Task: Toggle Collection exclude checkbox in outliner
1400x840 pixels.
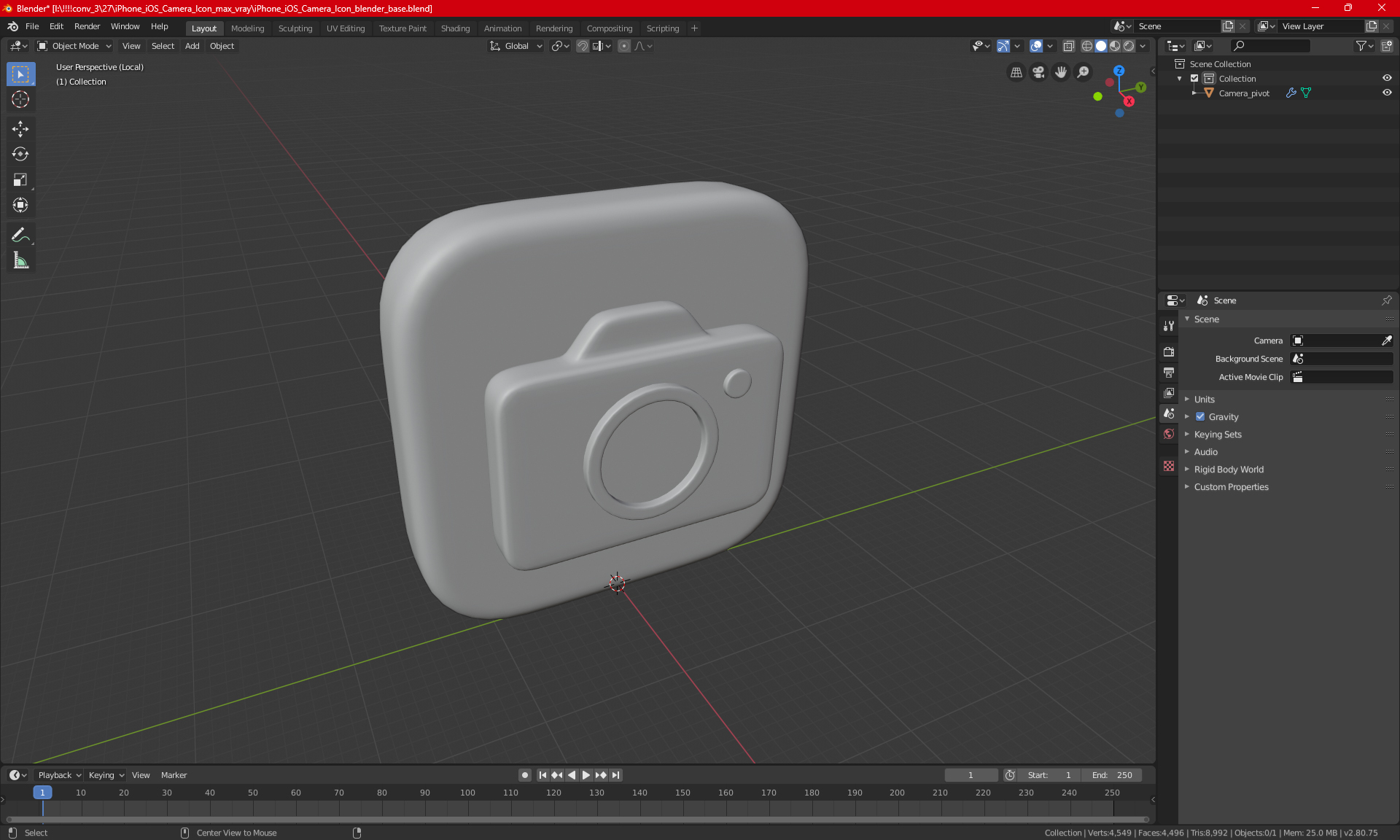Action: [x=1194, y=79]
